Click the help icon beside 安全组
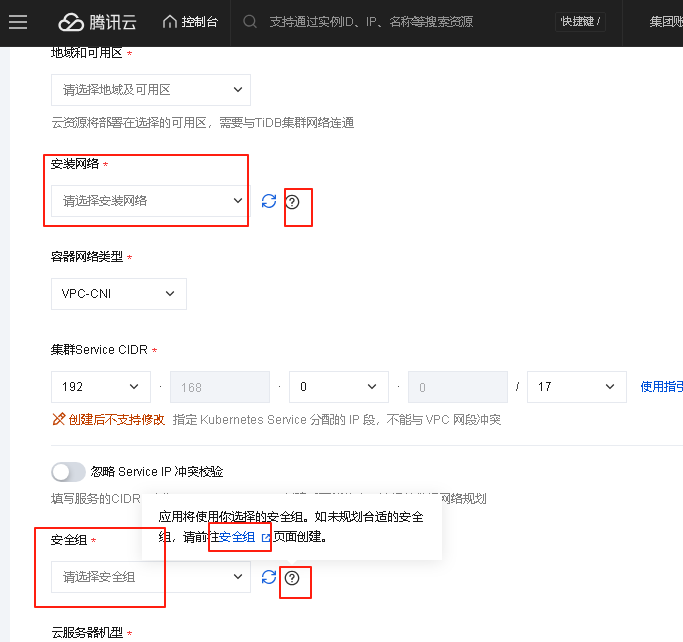 (x=292, y=577)
